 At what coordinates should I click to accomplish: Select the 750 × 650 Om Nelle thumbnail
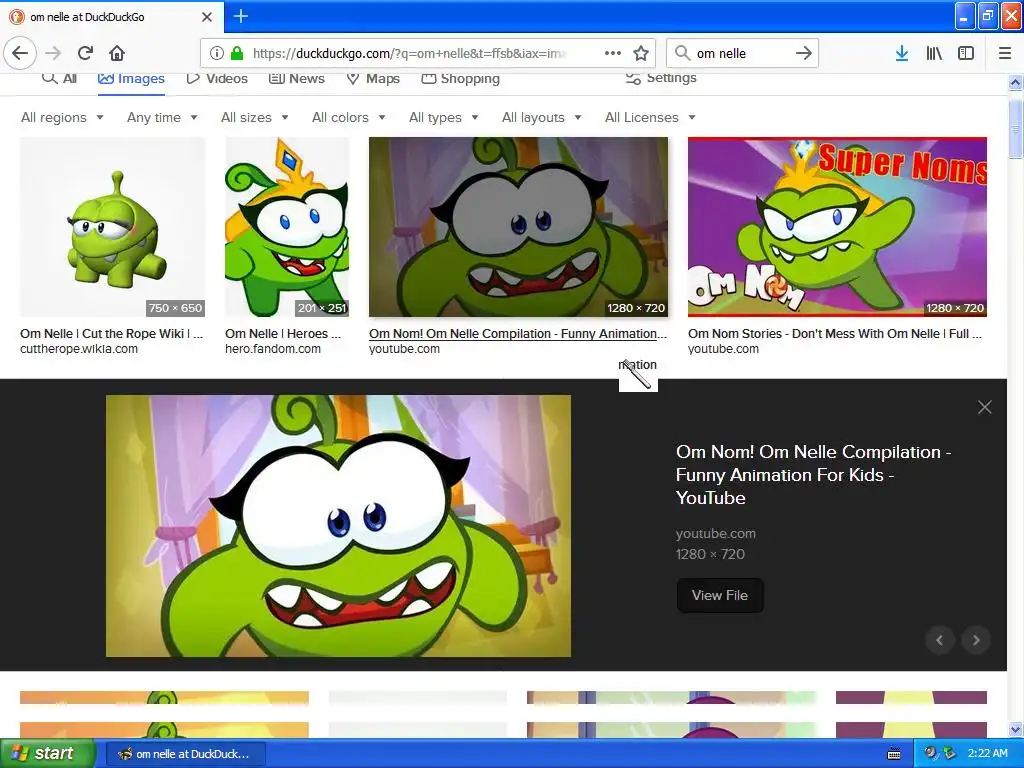click(x=112, y=227)
